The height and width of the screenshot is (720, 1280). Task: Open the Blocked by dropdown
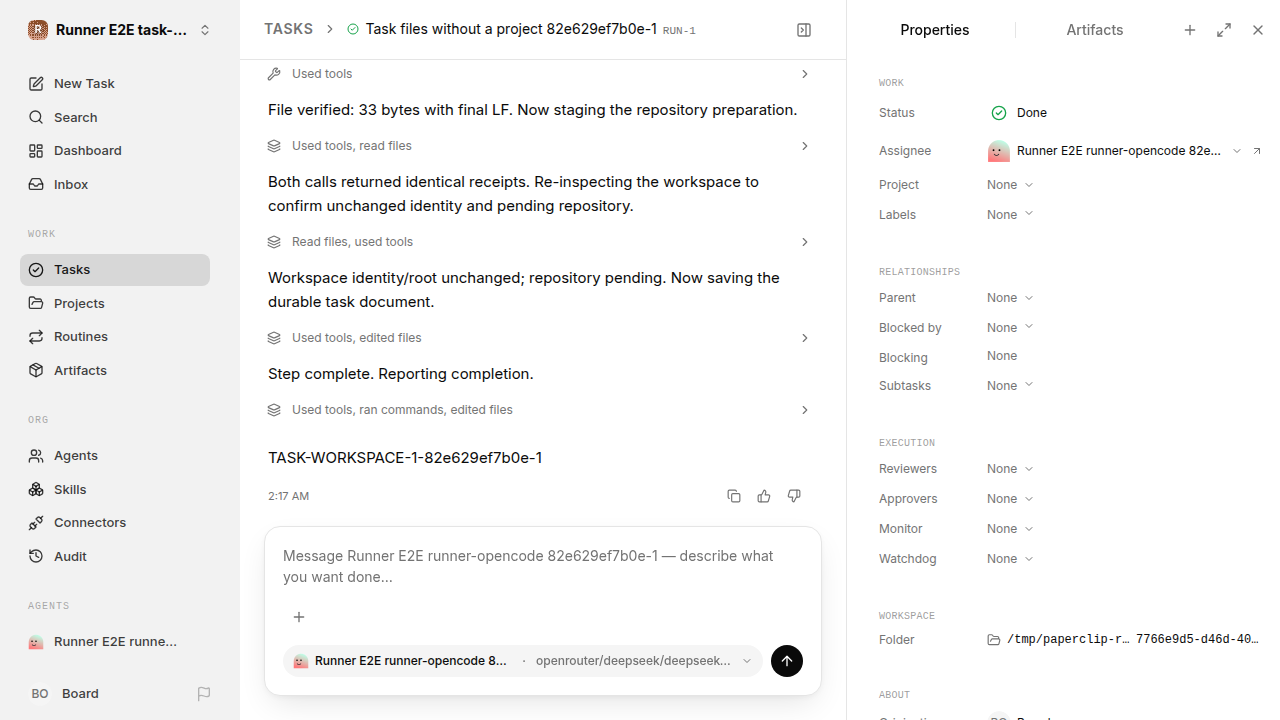point(1010,328)
